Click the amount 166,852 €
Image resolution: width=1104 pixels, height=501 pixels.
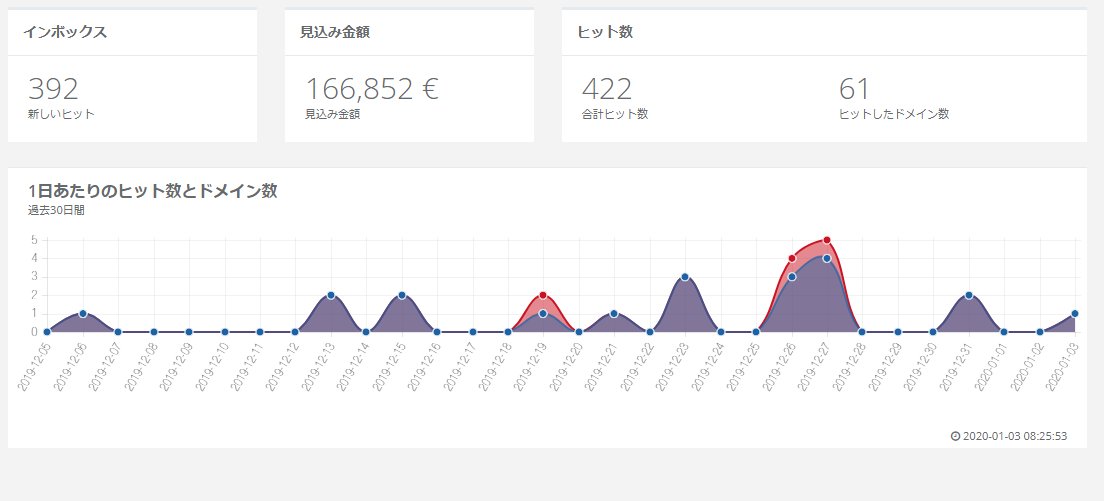coord(372,89)
